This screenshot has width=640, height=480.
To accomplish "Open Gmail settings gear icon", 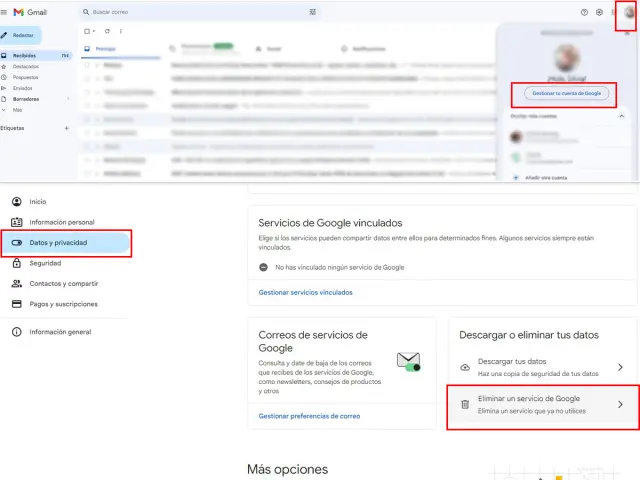I will [599, 12].
